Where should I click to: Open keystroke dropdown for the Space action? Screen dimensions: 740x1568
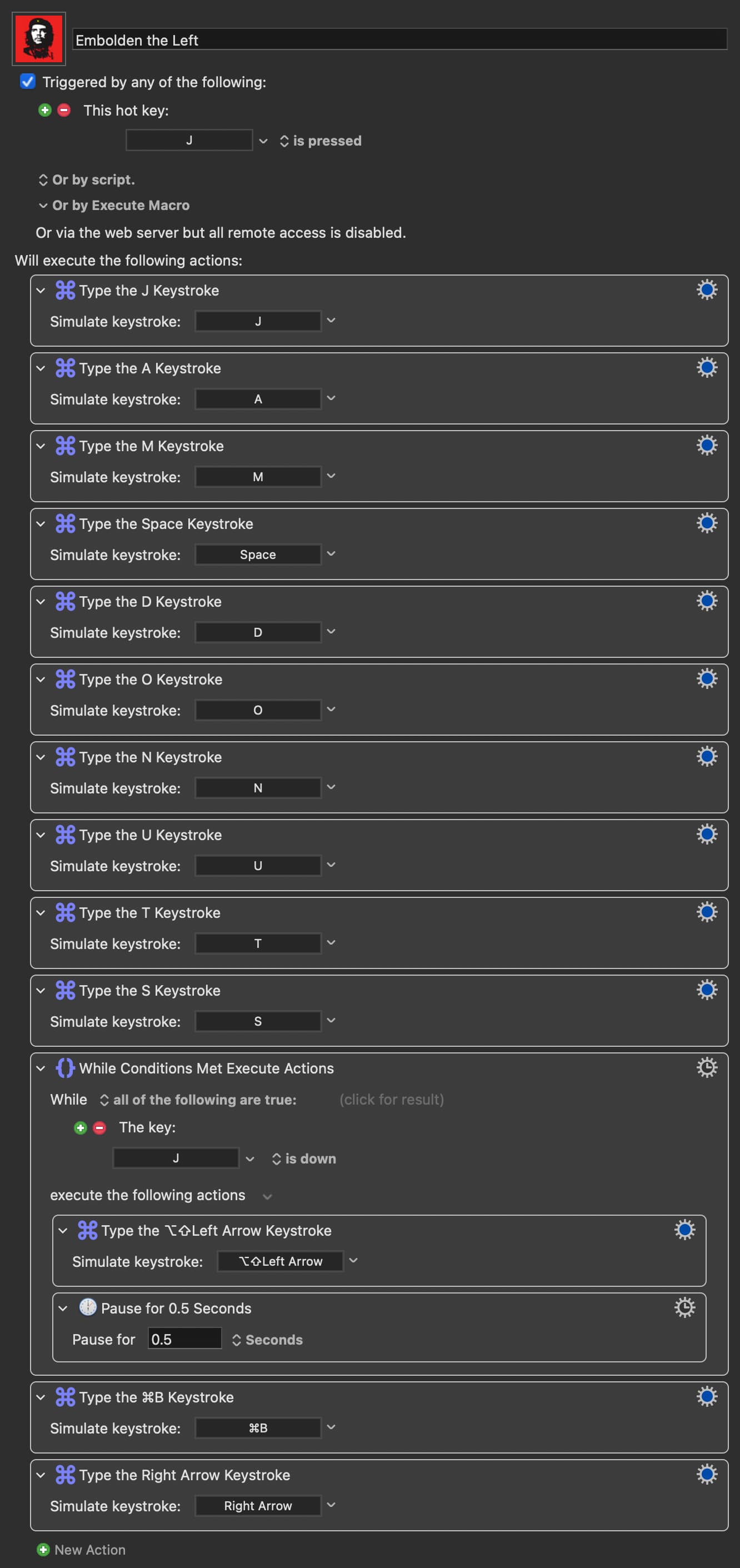click(x=331, y=554)
